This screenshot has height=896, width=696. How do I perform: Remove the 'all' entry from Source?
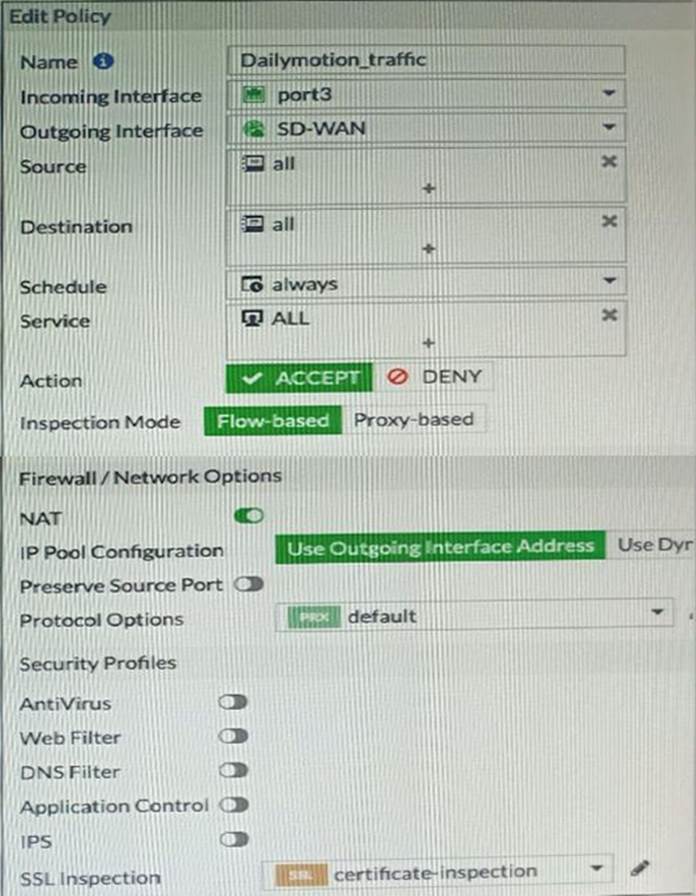[x=609, y=162]
